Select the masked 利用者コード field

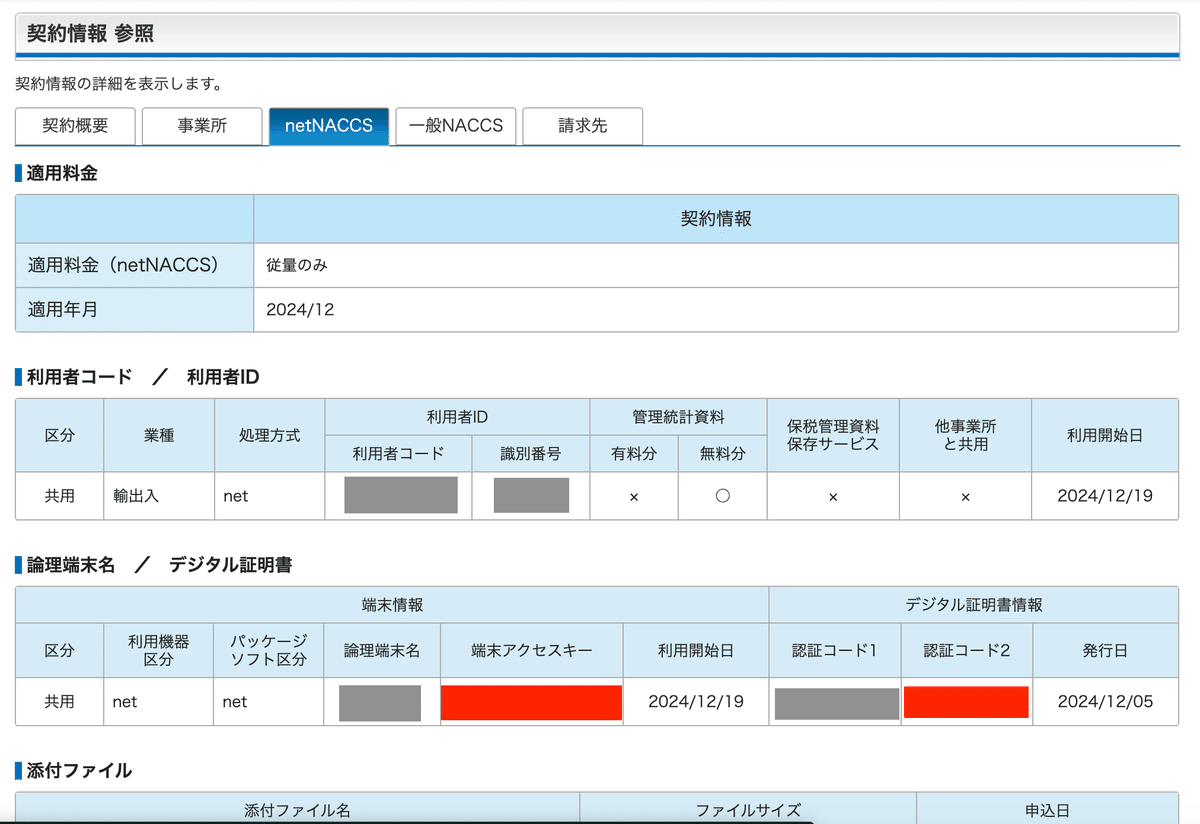[x=397, y=495]
